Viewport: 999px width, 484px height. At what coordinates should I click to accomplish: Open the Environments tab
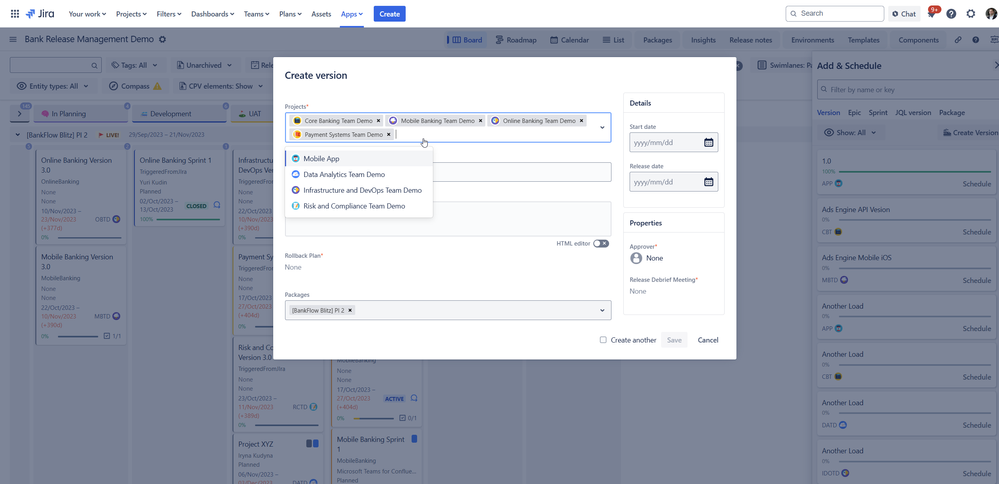(x=812, y=39)
